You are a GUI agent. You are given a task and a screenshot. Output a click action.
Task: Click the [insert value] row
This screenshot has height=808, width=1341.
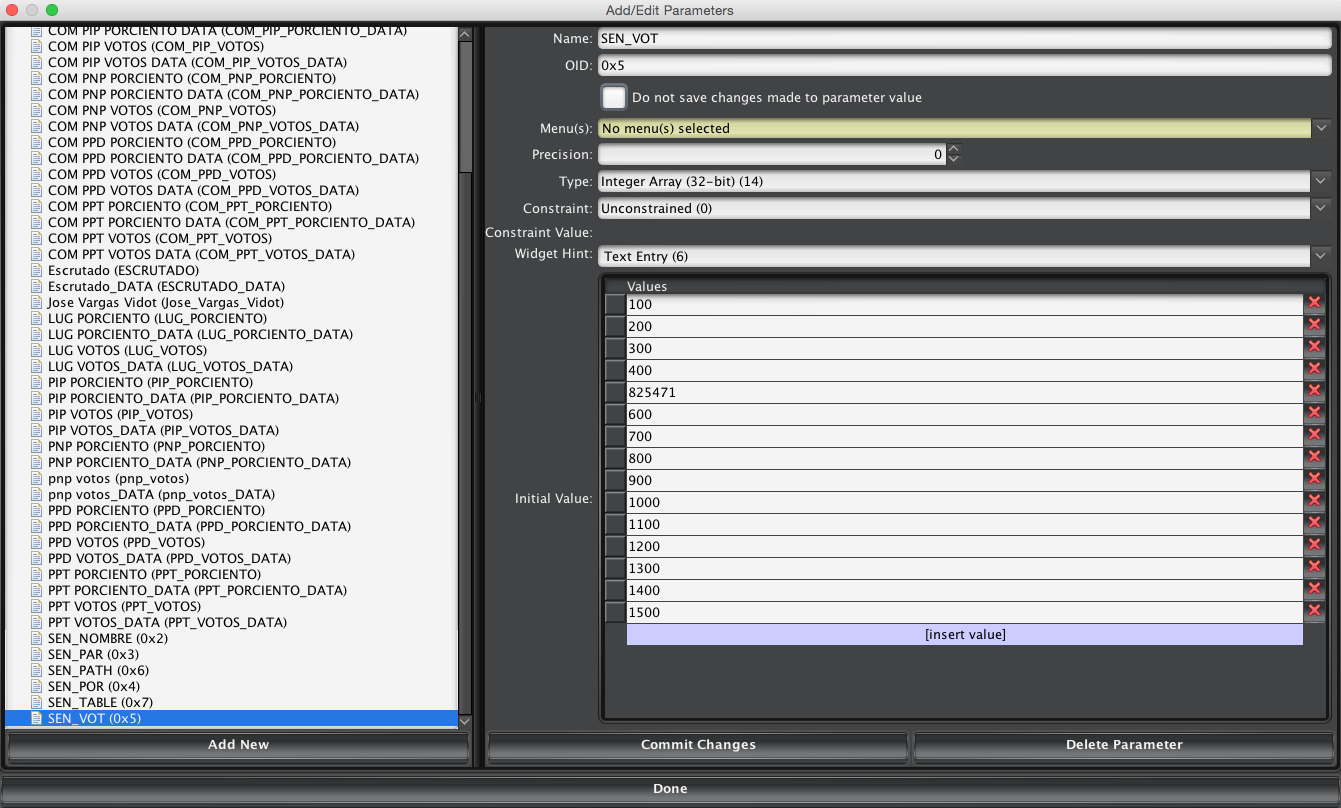[x=964, y=634]
